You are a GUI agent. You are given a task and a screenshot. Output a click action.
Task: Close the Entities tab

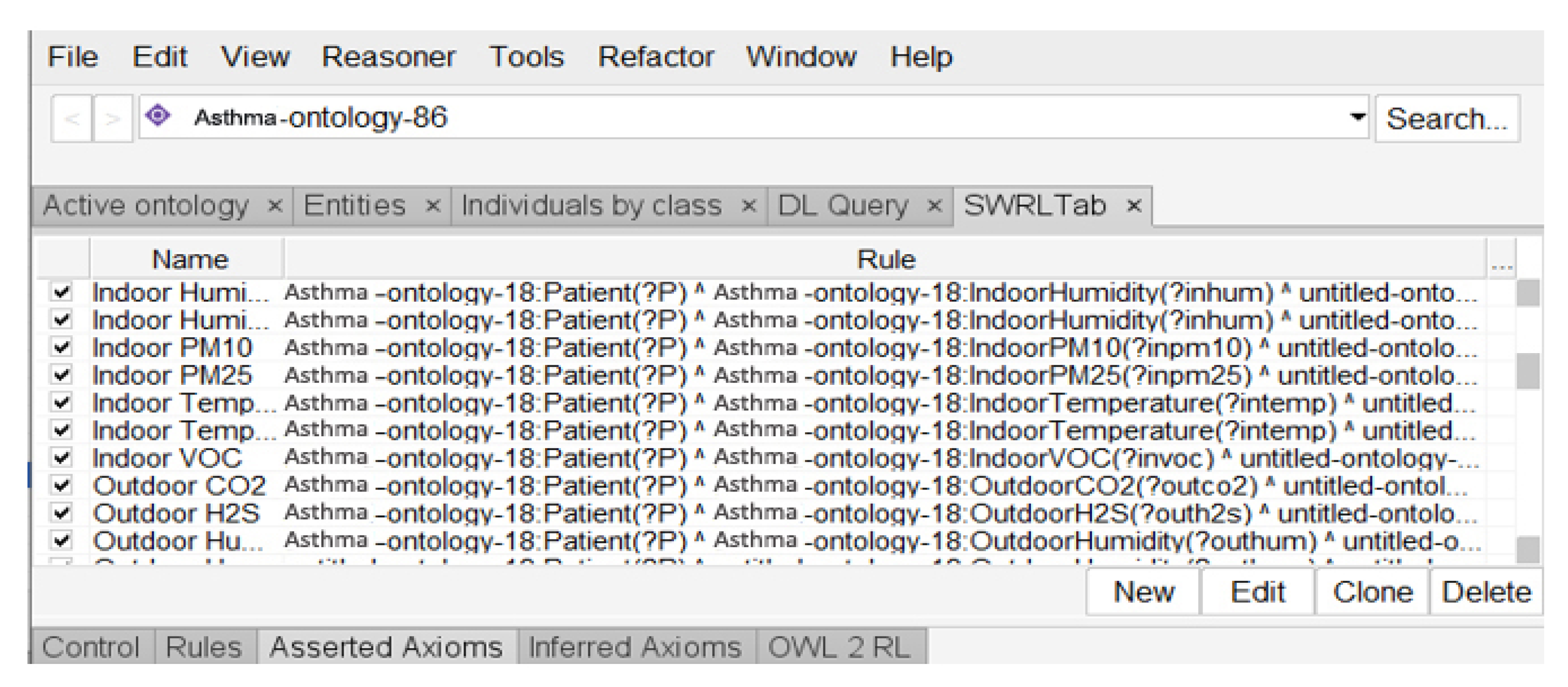(433, 206)
